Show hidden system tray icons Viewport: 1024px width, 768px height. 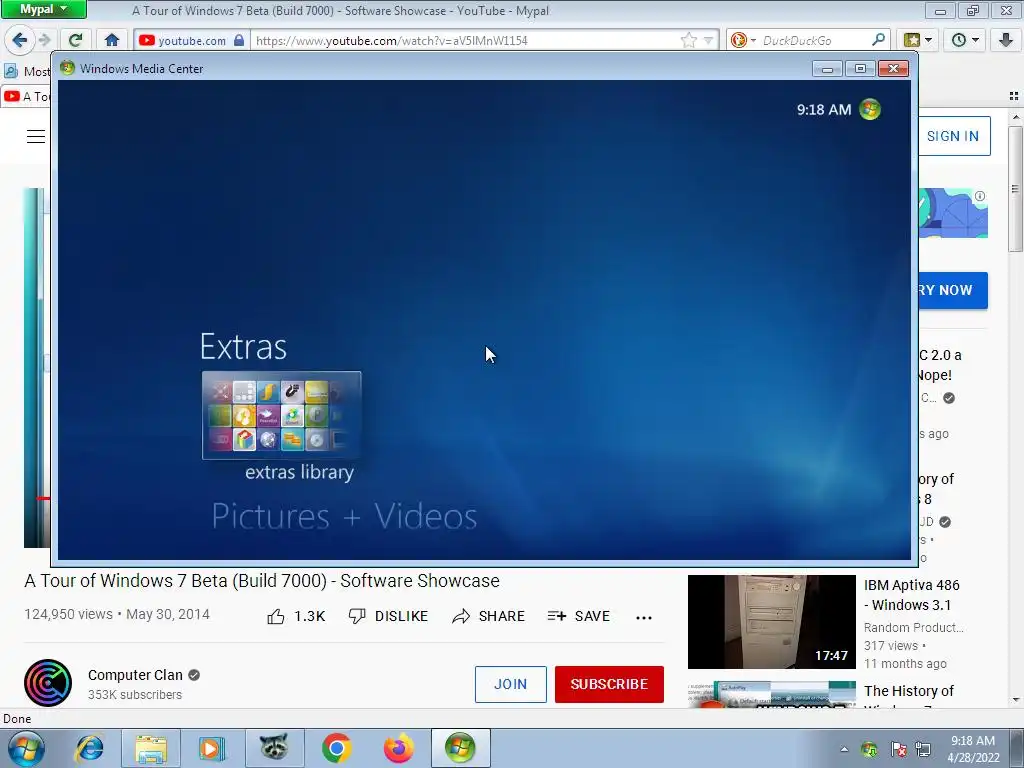click(844, 749)
